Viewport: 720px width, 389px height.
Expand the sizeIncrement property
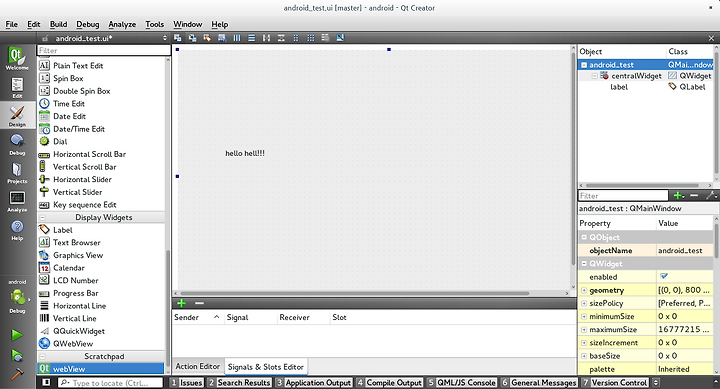pyautogui.click(x=584, y=343)
